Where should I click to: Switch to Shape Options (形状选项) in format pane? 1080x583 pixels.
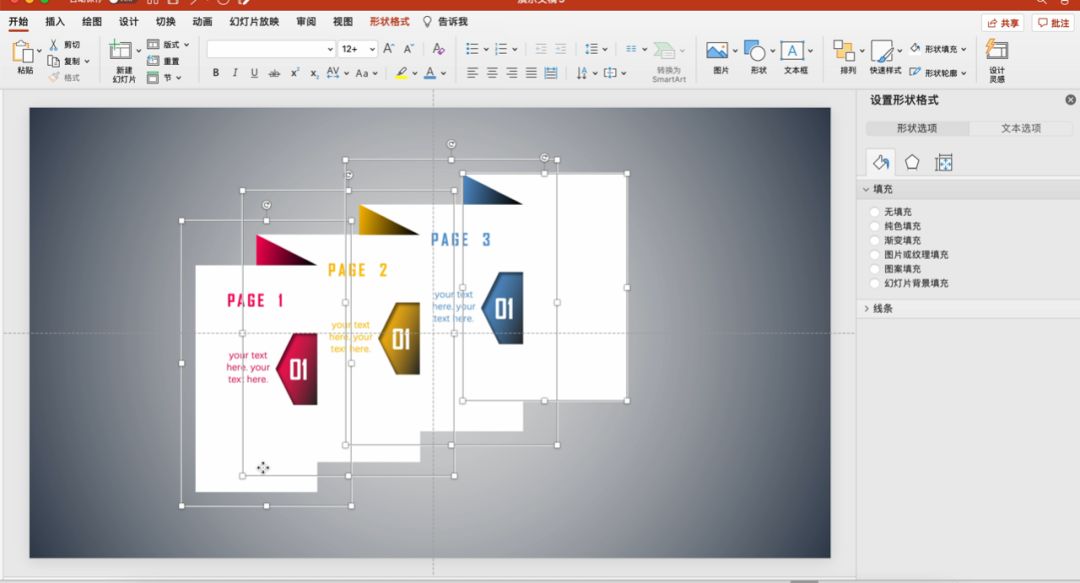pos(917,128)
